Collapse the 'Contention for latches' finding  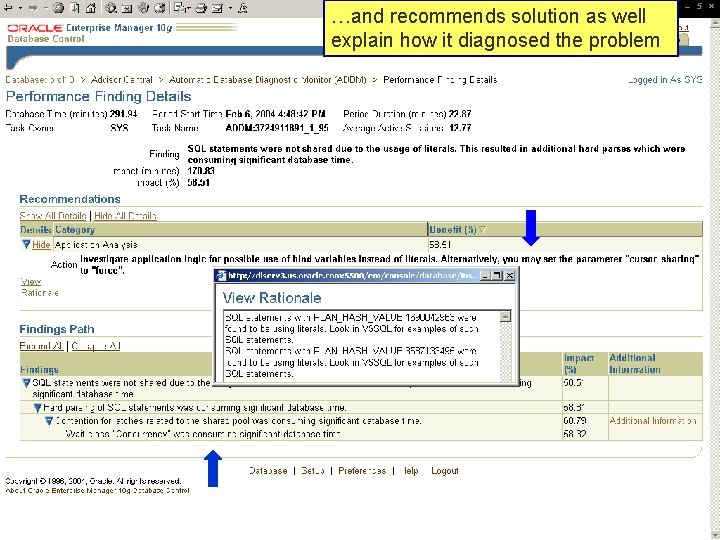point(49,421)
